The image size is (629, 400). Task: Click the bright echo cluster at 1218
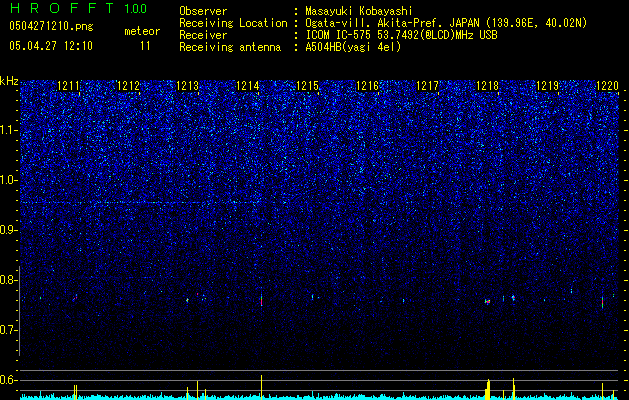(x=487, y=301)
